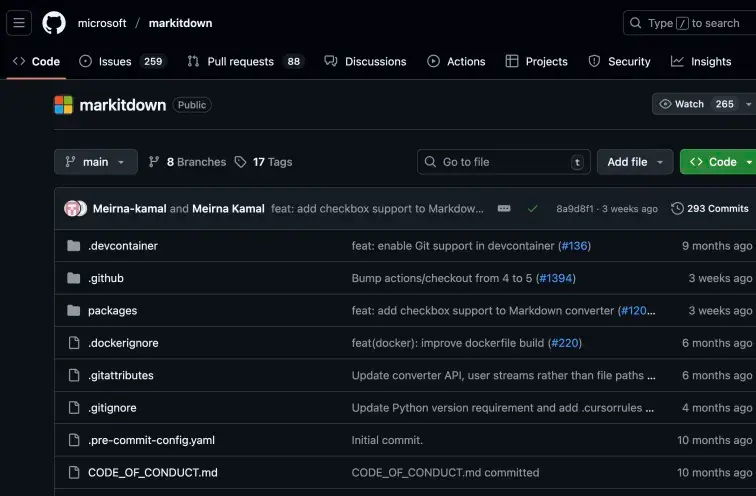Expand the commit message ellipsis
Viewport: 756px width, 496px height.
pyautogui.click(x=504, y=209)
